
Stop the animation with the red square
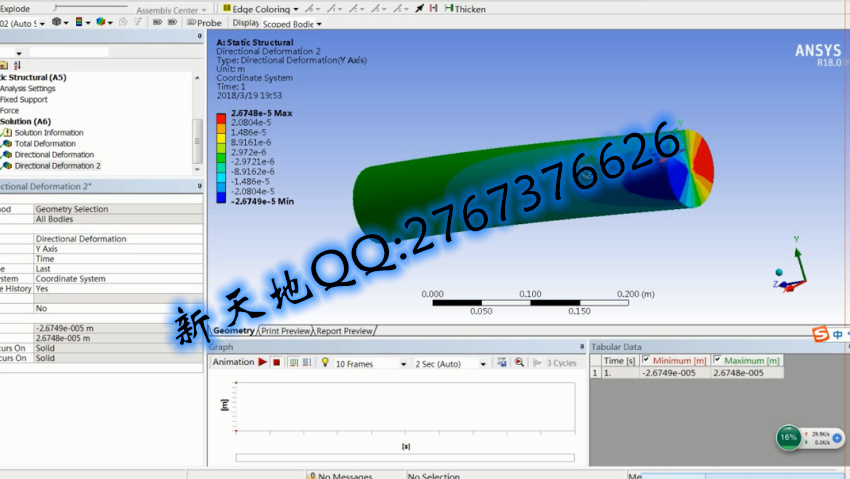pos(276,363)
